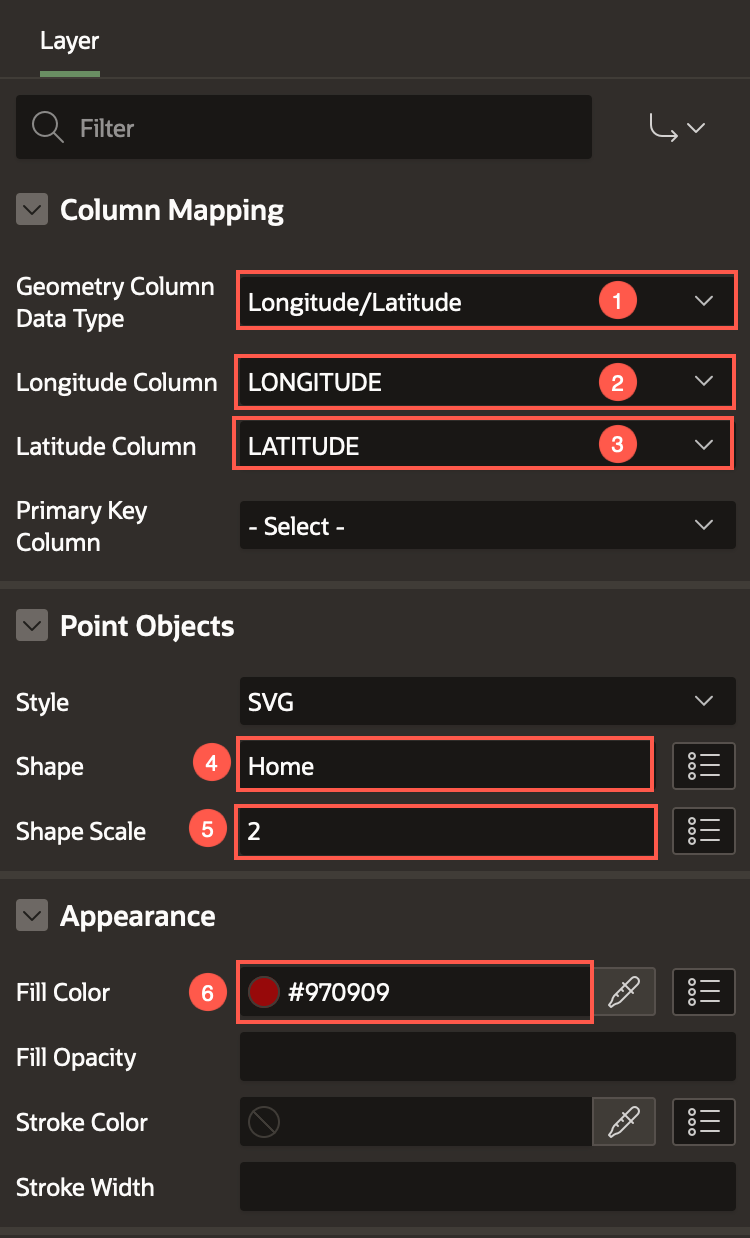Open the options list next to Fill Color
Screen dimensions: 750x1238
pos(703,991)
